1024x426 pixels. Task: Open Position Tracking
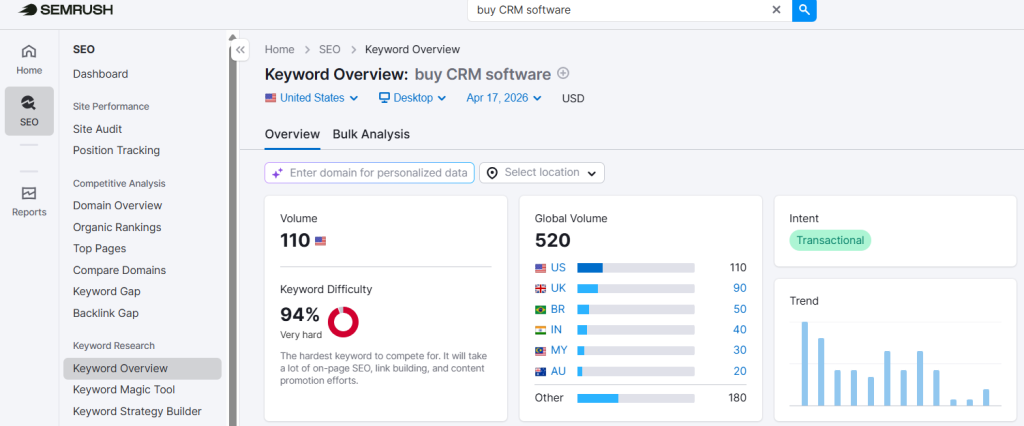pos(116,150)
